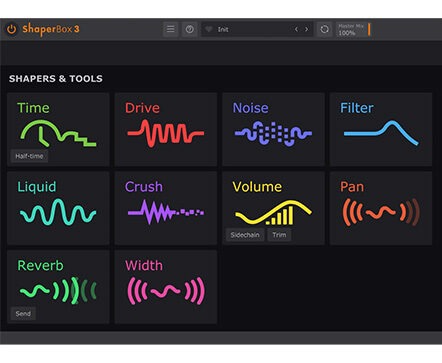The width and height of the screenshot is (442, 363).
Task: Click the SHAPERS & TOOLS heading
Action: point(56,79)
